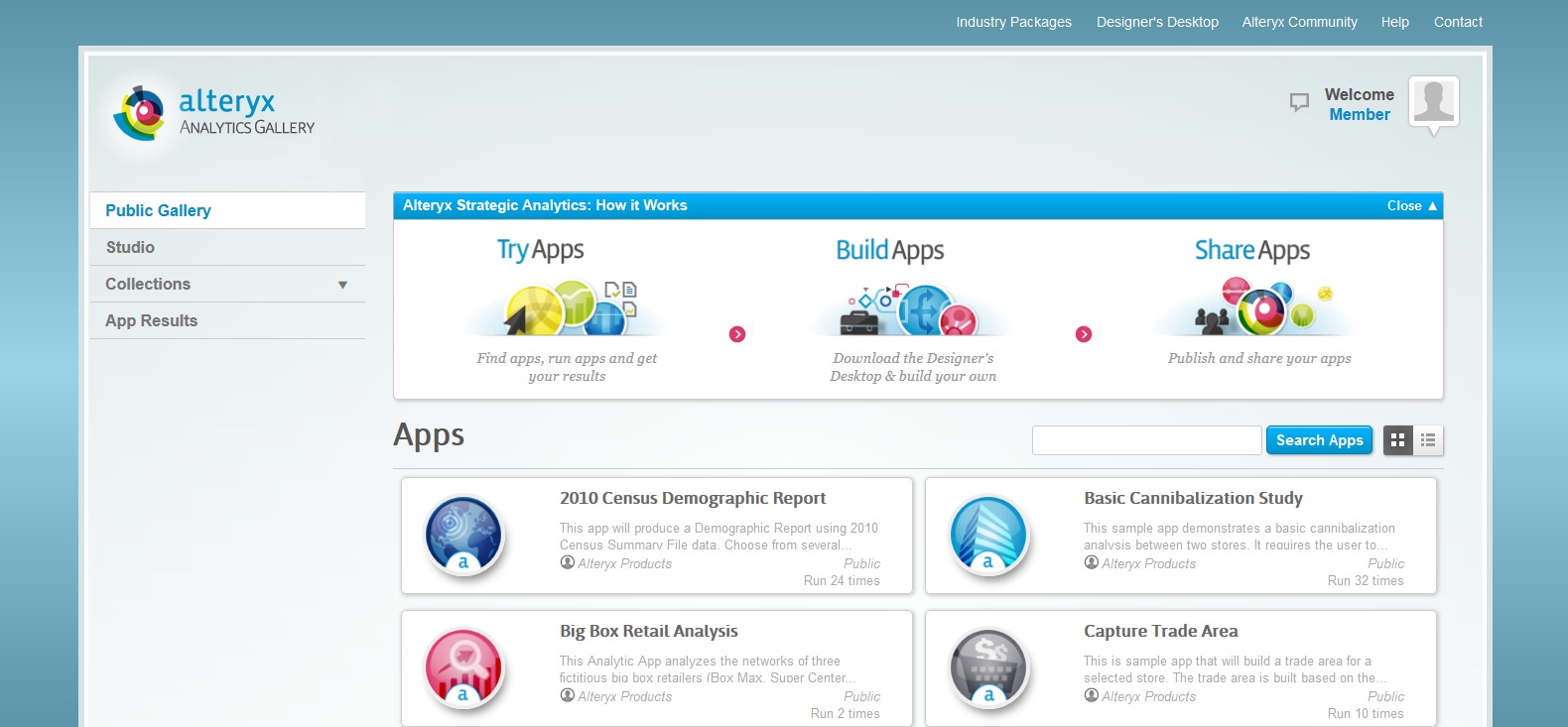The height and width of the screenshot is (727, 1568).
Task: Open the speech bubble messages icon
Action: [x=1299, y=102]
